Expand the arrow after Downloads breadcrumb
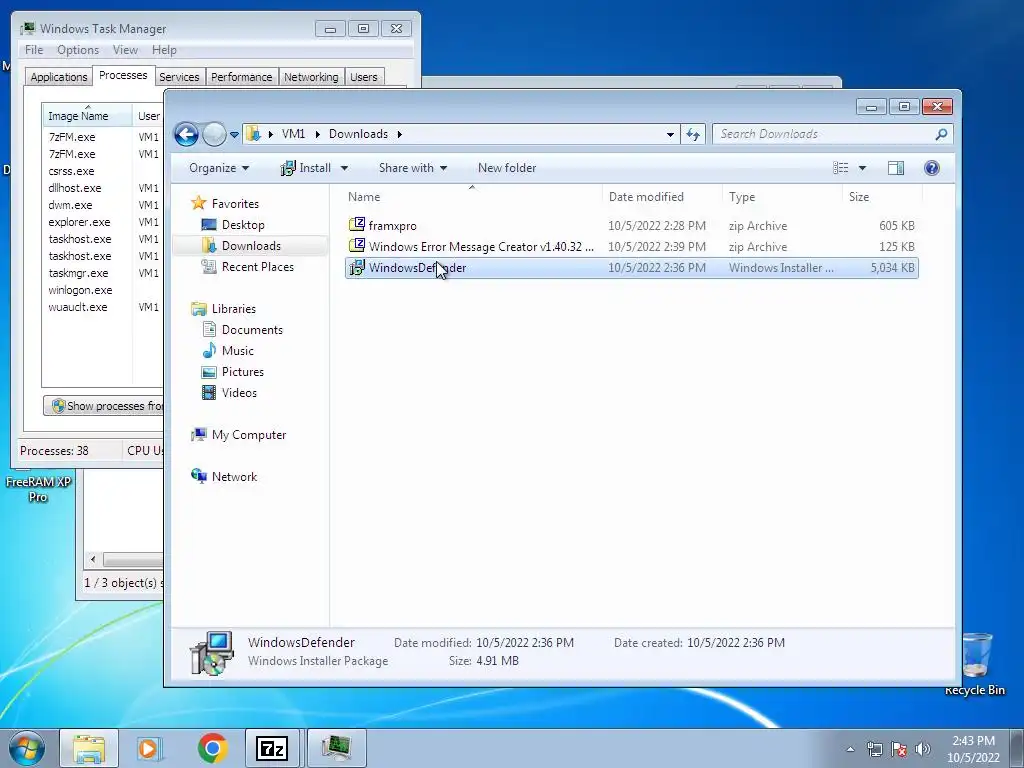The image size is (1024, 768). click(399, 135)
